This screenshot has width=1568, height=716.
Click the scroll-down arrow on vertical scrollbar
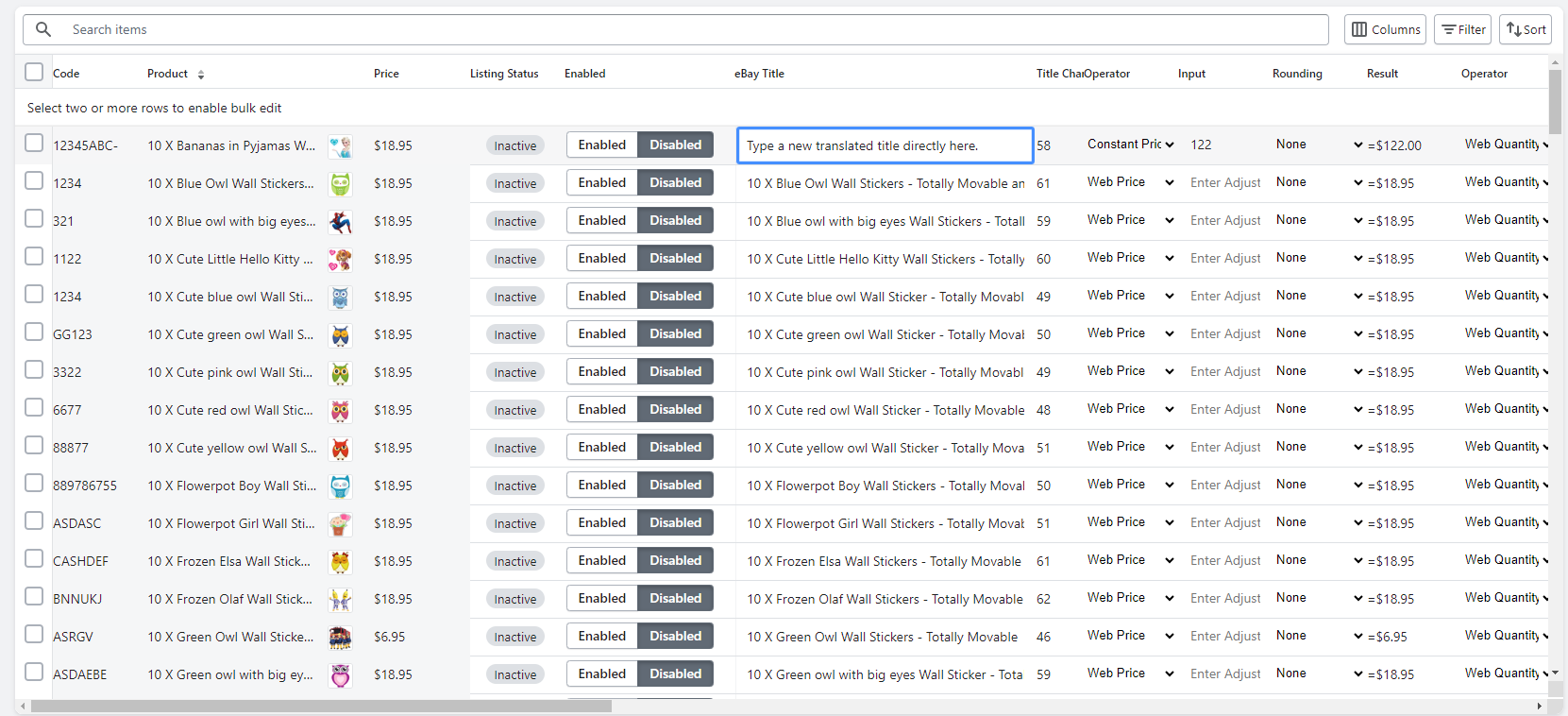pyautogui.click(x=1555, y=673)
